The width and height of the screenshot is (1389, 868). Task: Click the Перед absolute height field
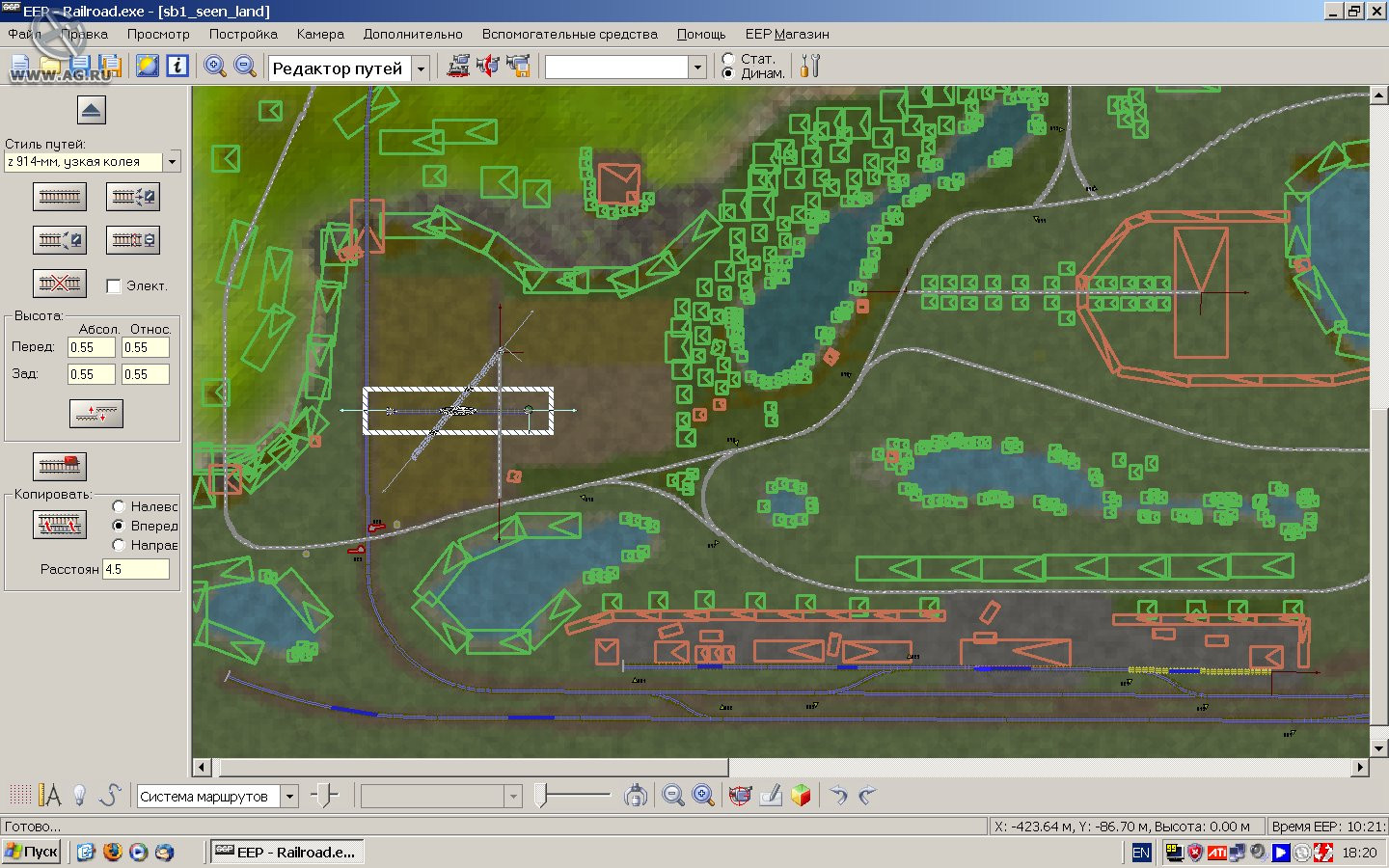pyautogui.click(x=92, y=347)
